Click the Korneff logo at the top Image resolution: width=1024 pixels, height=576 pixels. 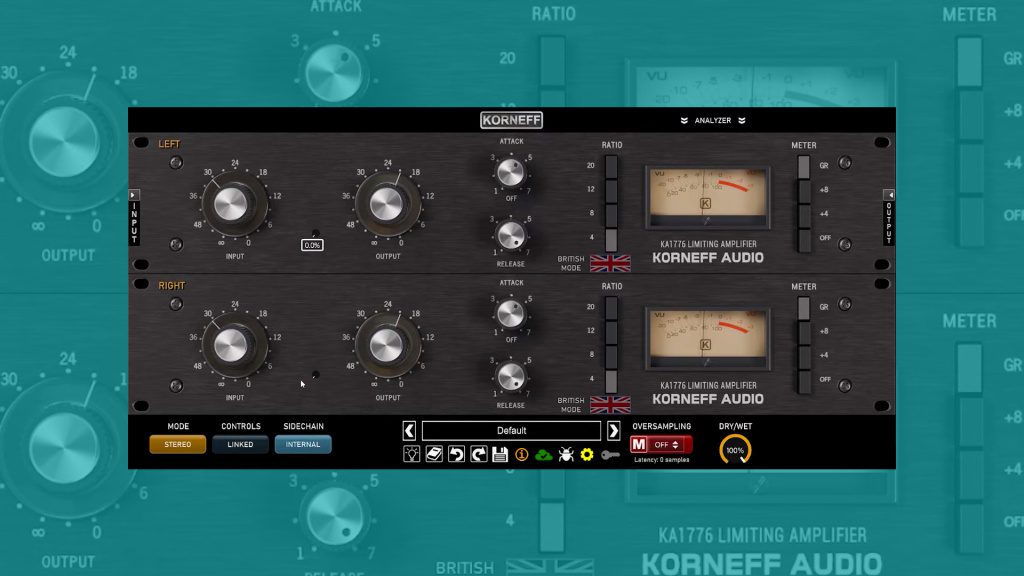[x=511, y=120]
